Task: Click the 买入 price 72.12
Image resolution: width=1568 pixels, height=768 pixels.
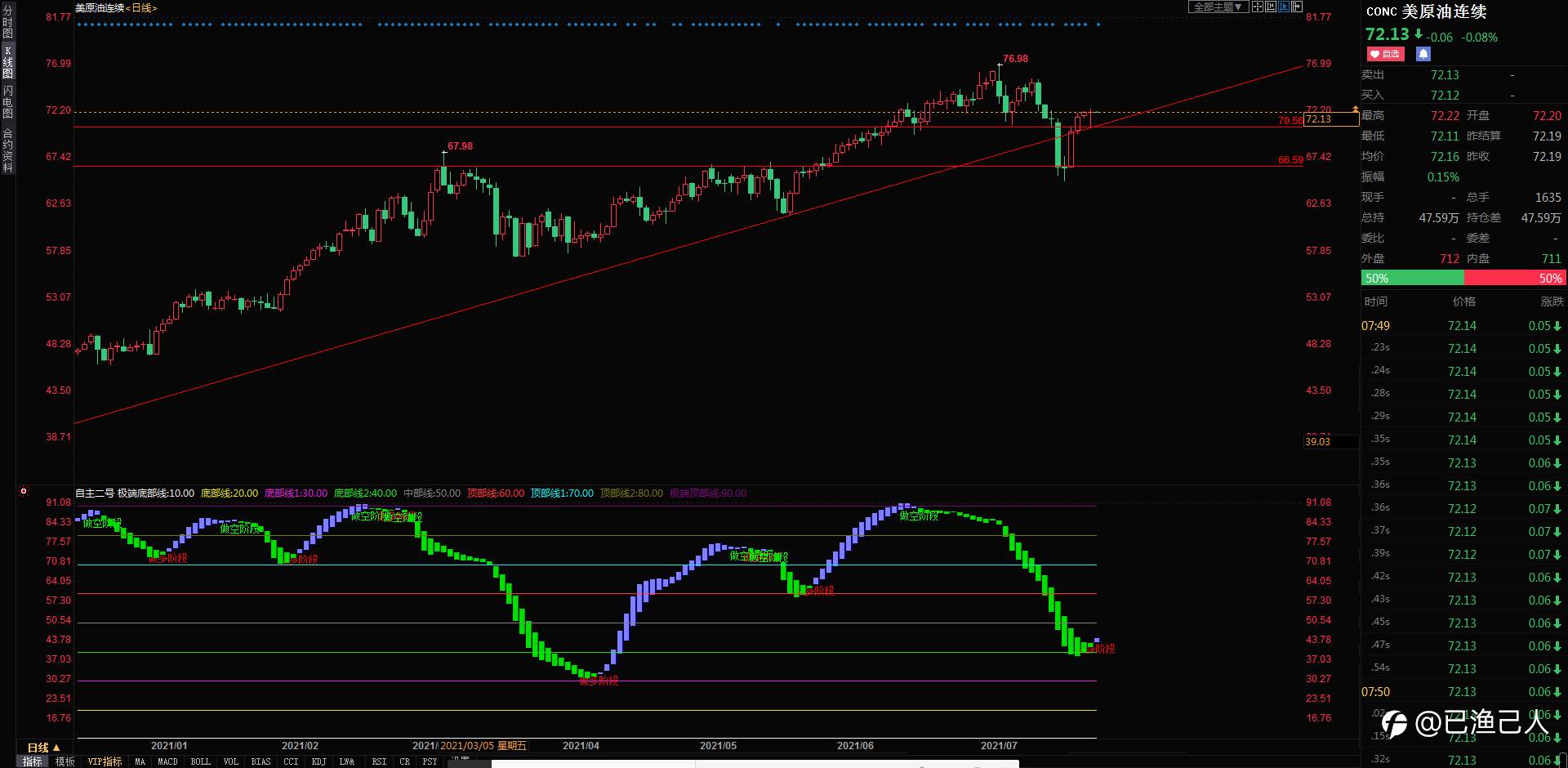Action: 1445,96
